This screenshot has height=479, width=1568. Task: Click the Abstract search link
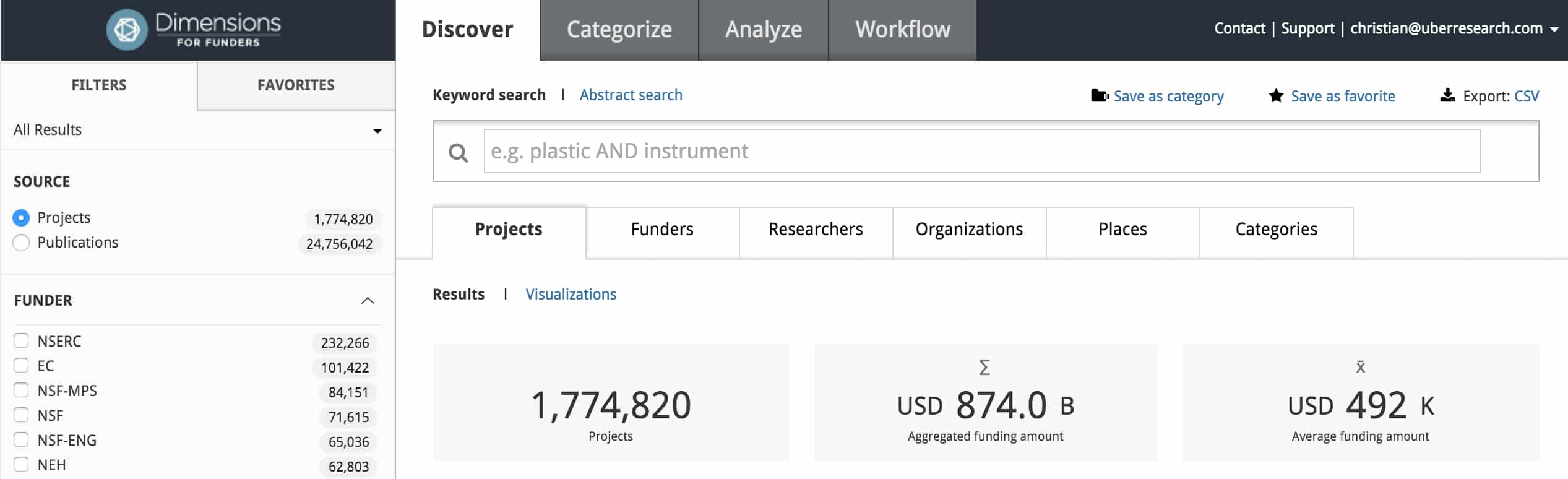pyautogui.click(x=631, y=95)
